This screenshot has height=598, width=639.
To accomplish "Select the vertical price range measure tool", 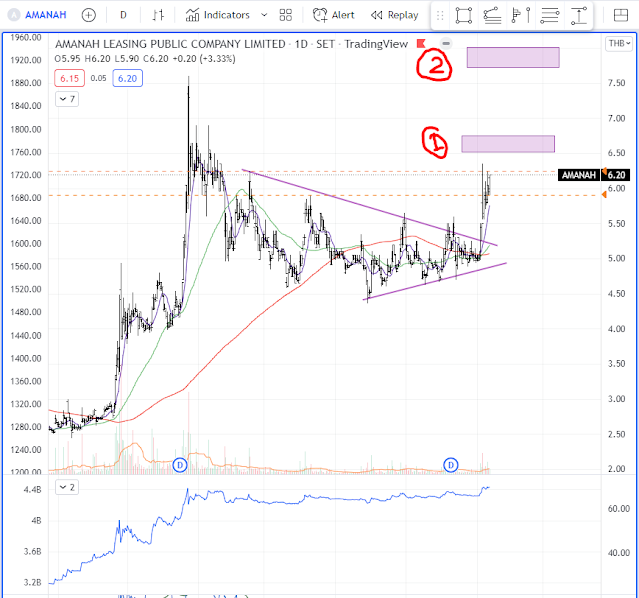I will pyautogui.click(x=579, y=15).
